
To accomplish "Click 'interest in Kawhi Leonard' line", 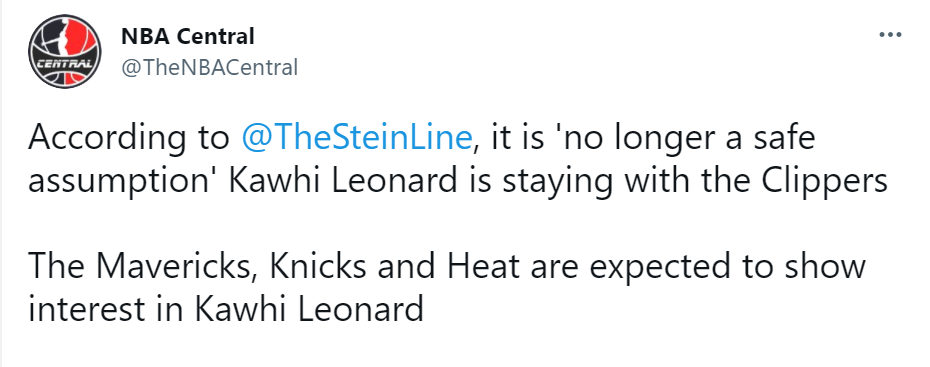I will pos(226,309).
